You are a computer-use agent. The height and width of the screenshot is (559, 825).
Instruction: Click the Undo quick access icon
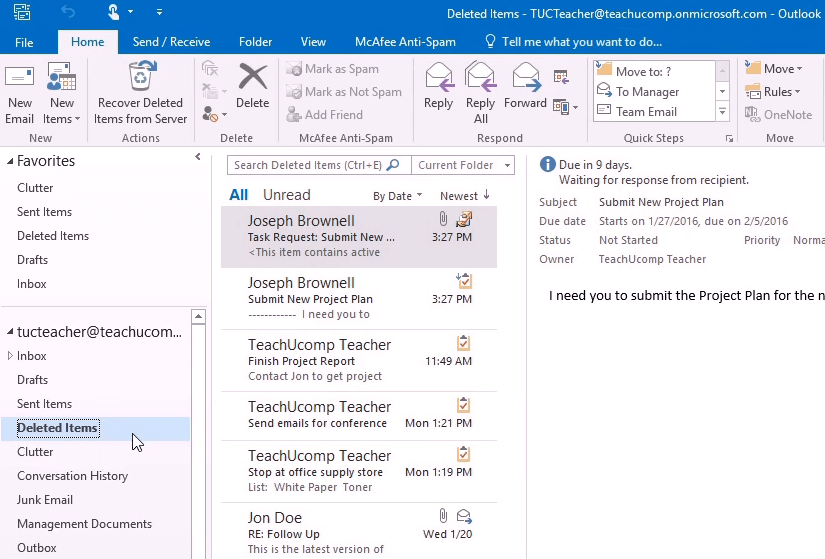(x=68, y=11)
